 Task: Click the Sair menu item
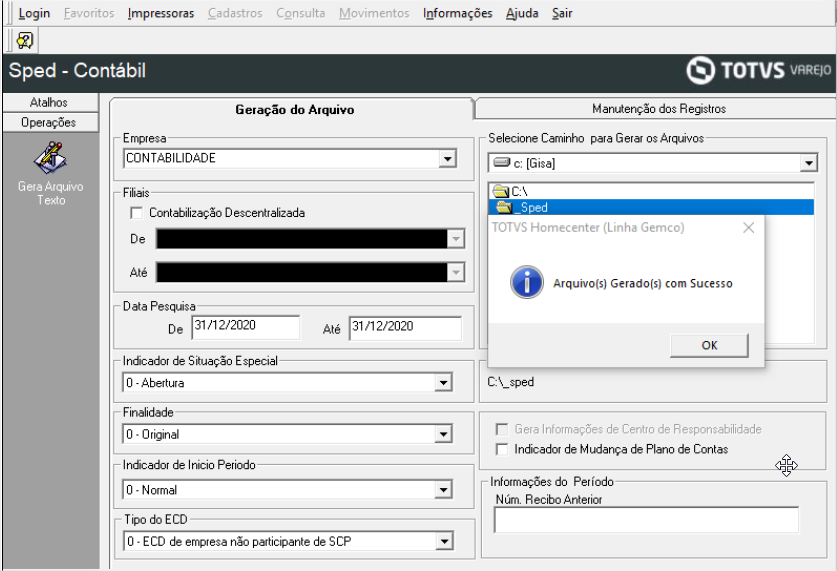562,13
